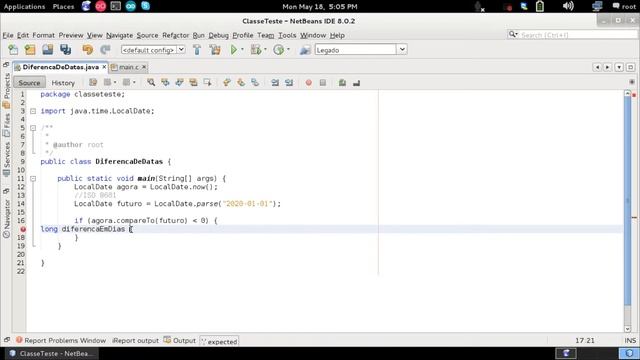640x360 pixels.
Task: Click the Comment icon in the editor toolbar
Action: [x=342, y=82]
